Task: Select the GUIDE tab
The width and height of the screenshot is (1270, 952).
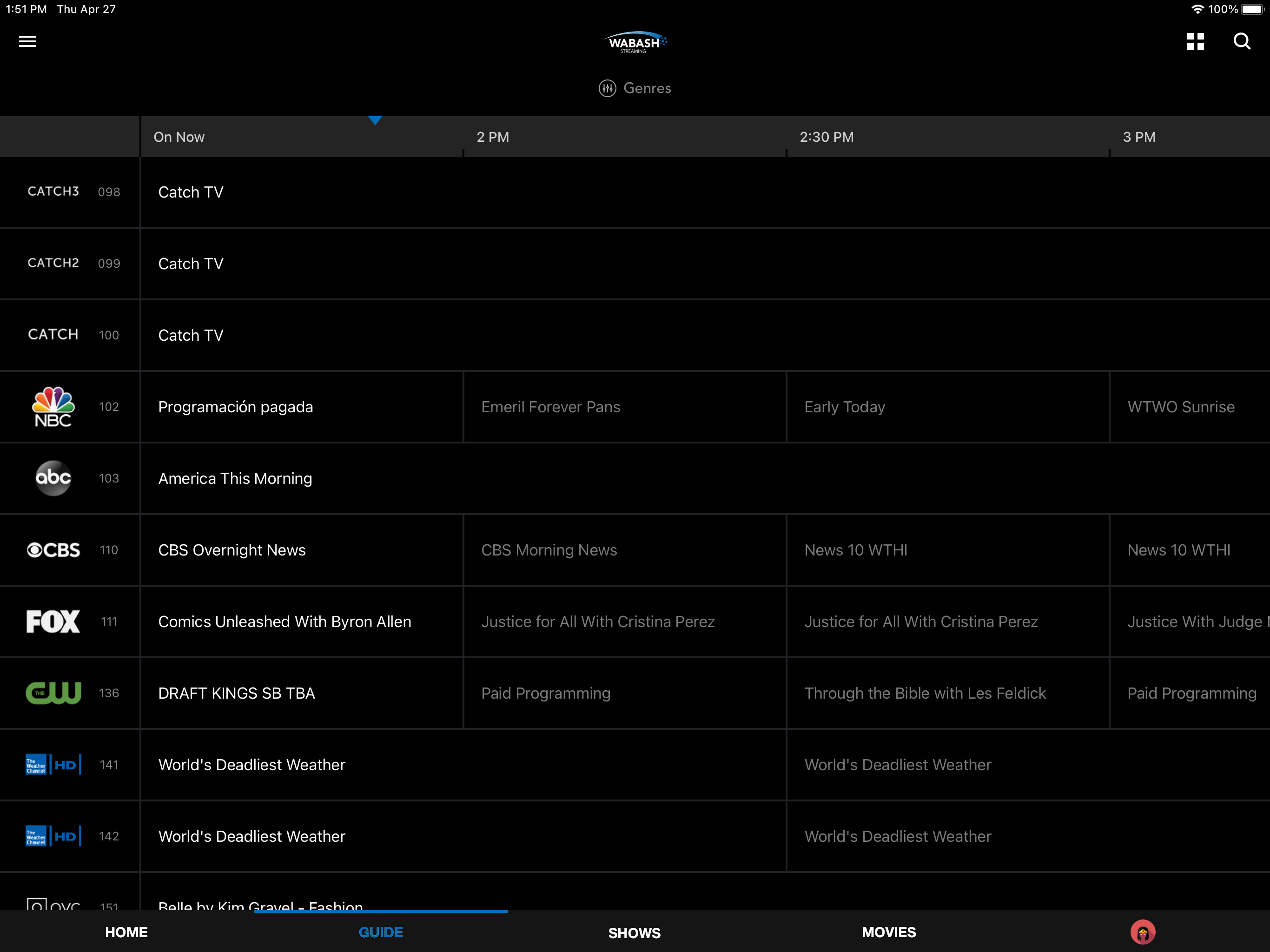Action: pyautogui.click(x=381, y=932)
